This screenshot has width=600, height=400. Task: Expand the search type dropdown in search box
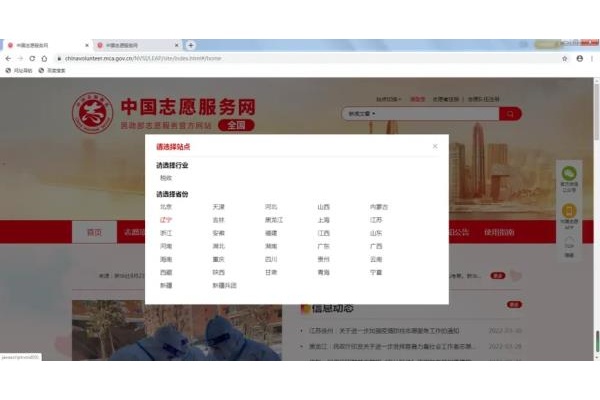pyautogui.click(x=362, y=114)
